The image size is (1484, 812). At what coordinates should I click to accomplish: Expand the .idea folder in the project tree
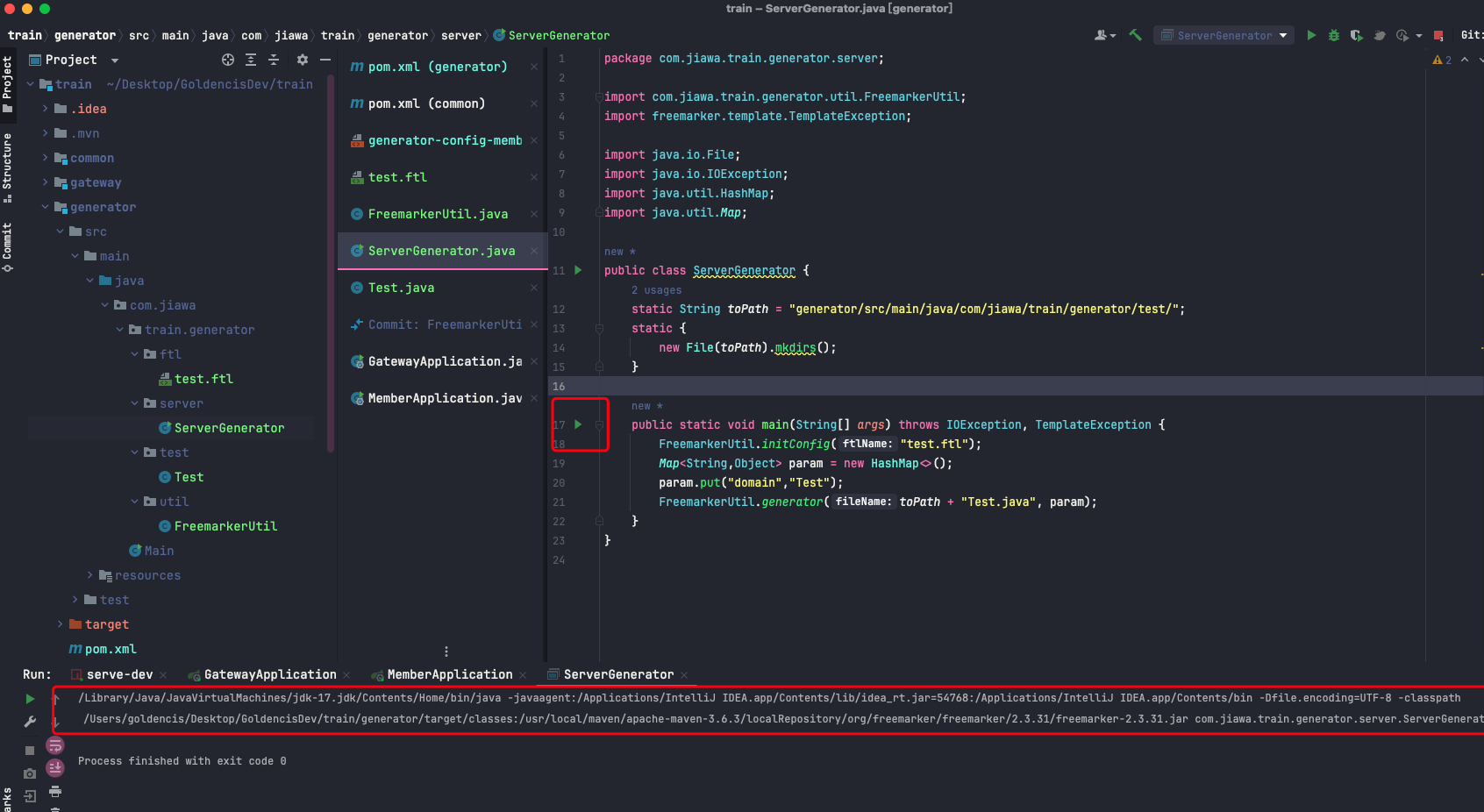point(46,109)
